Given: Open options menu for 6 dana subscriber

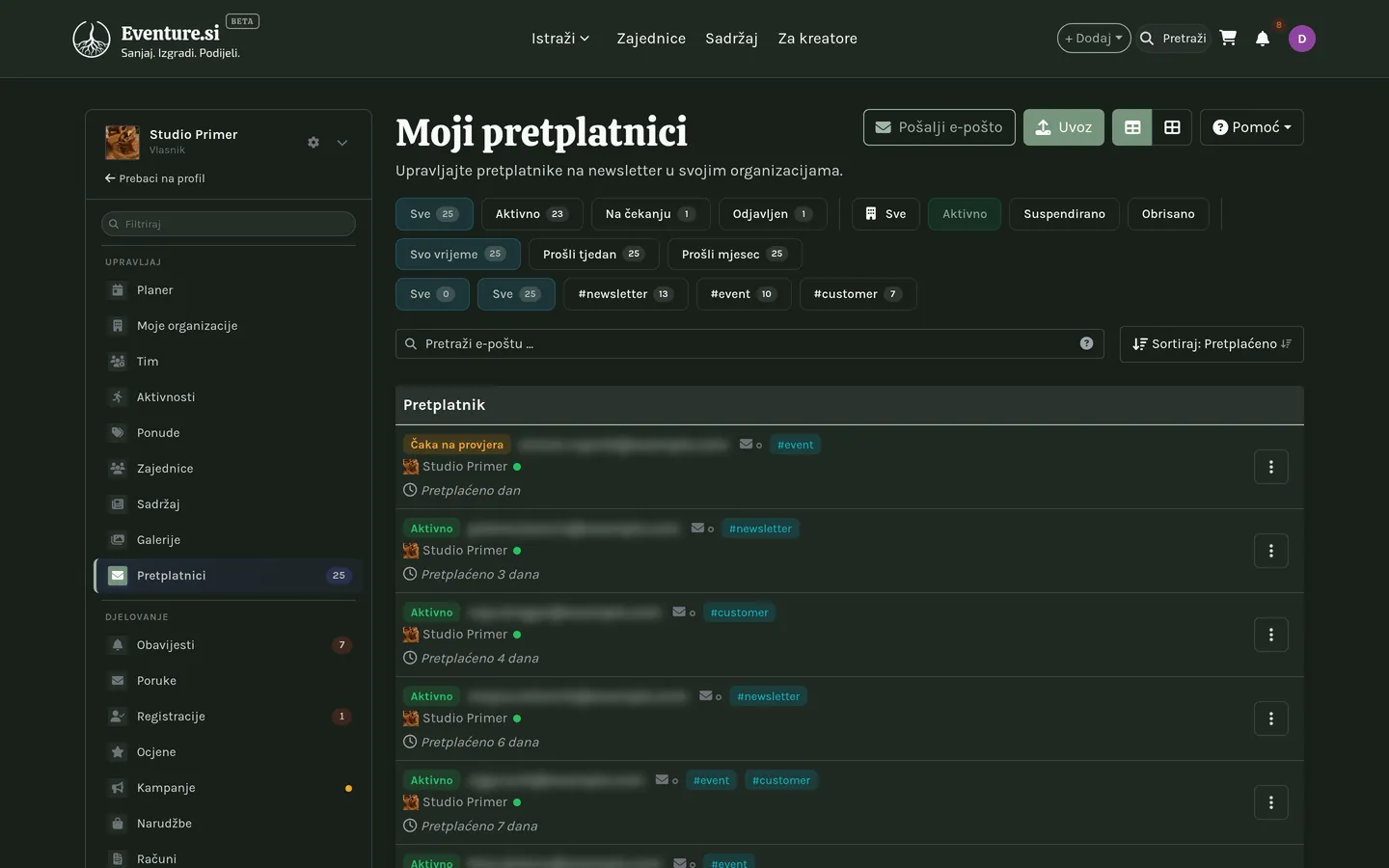Looking at the screenshot, I should coord(1271,719).
